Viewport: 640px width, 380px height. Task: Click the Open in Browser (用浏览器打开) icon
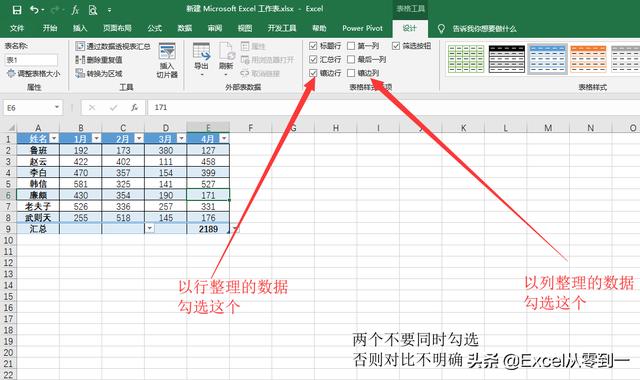tap(245, 60)
